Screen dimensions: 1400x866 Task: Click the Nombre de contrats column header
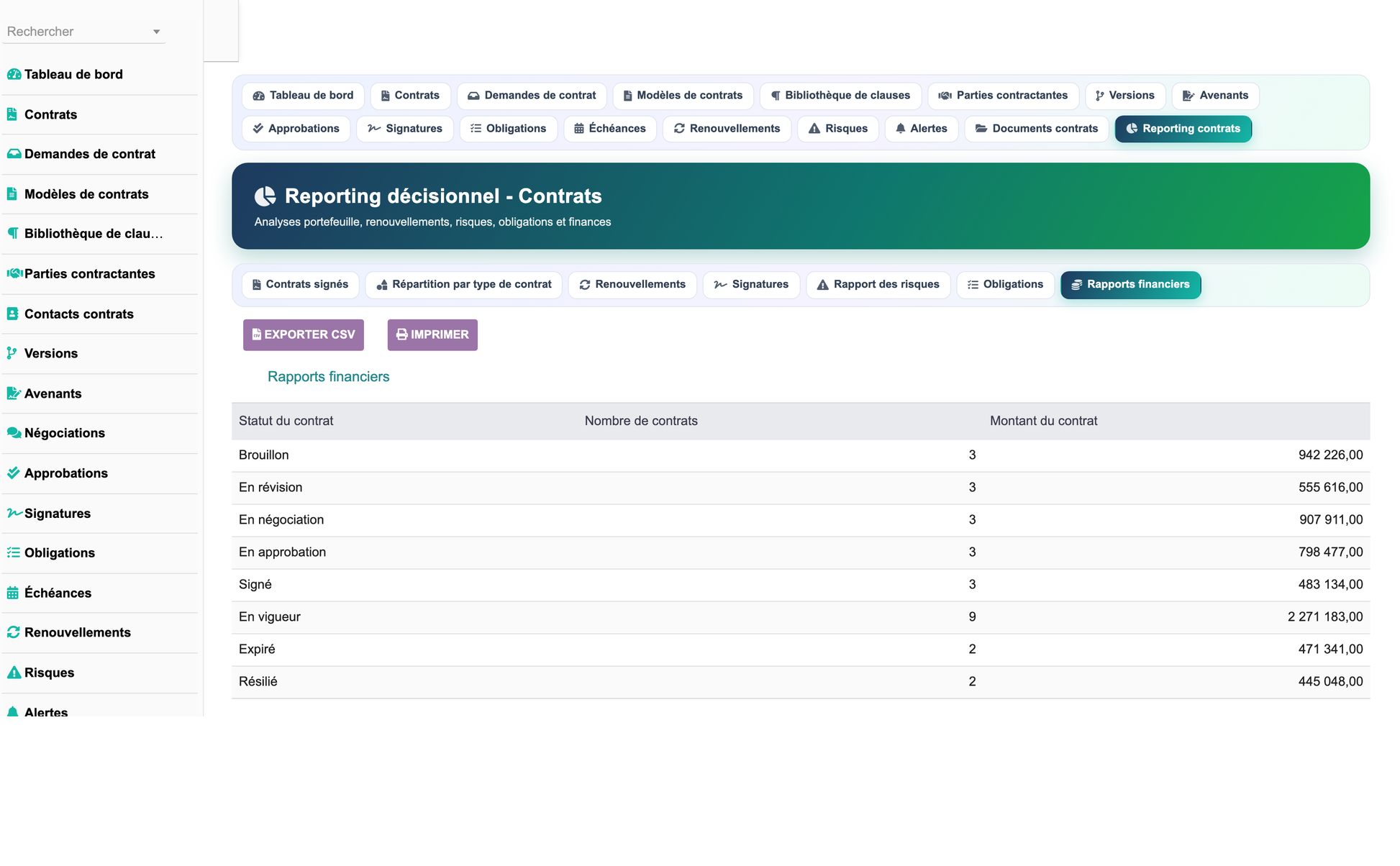[x=641, y=421]
